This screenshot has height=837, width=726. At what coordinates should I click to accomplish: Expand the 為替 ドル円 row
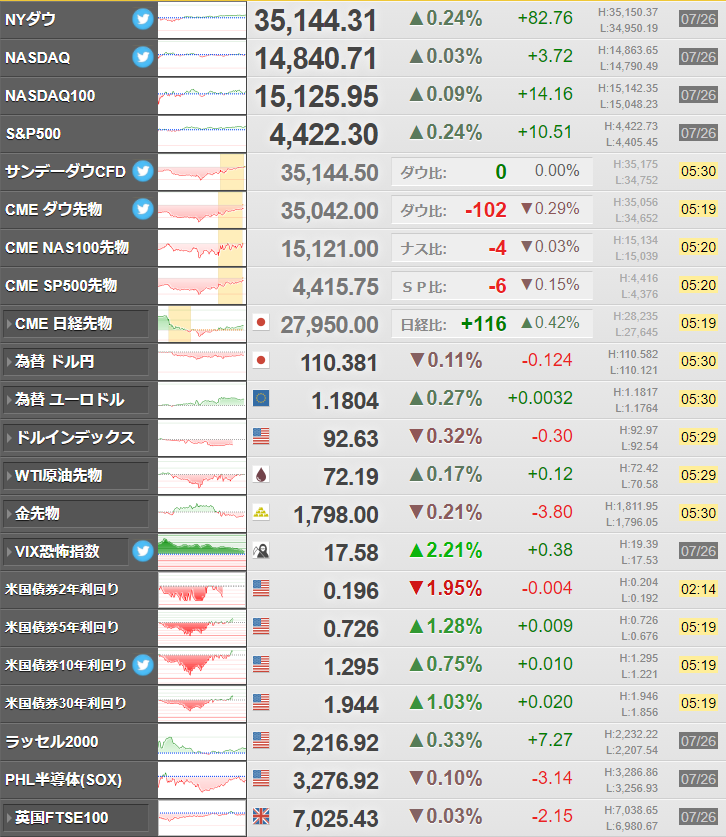pos(76,362)
